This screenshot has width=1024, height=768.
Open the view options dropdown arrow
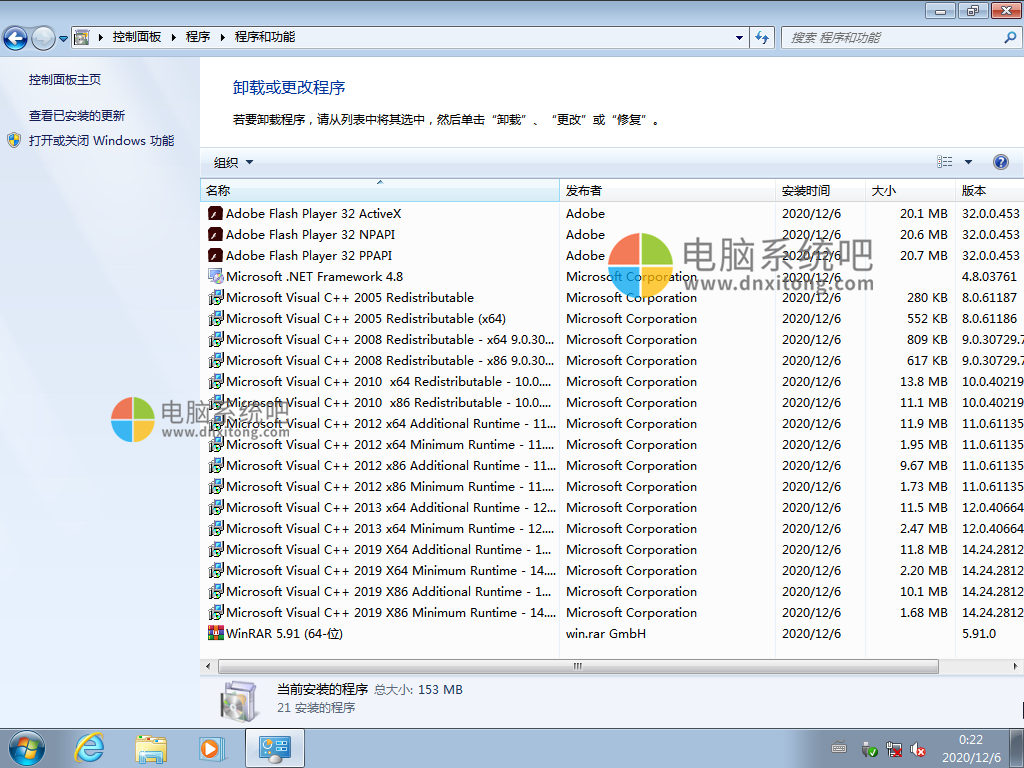[x=967, y=161]
